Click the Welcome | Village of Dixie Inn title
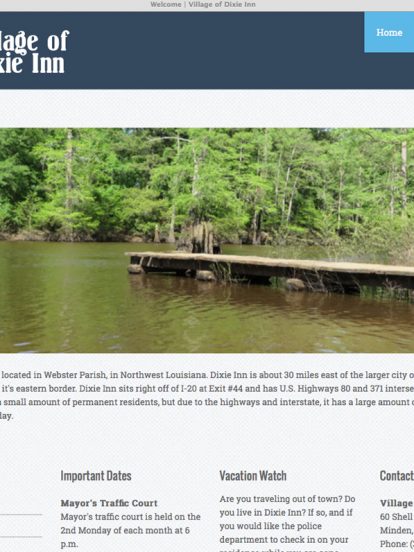 [203, 5]
